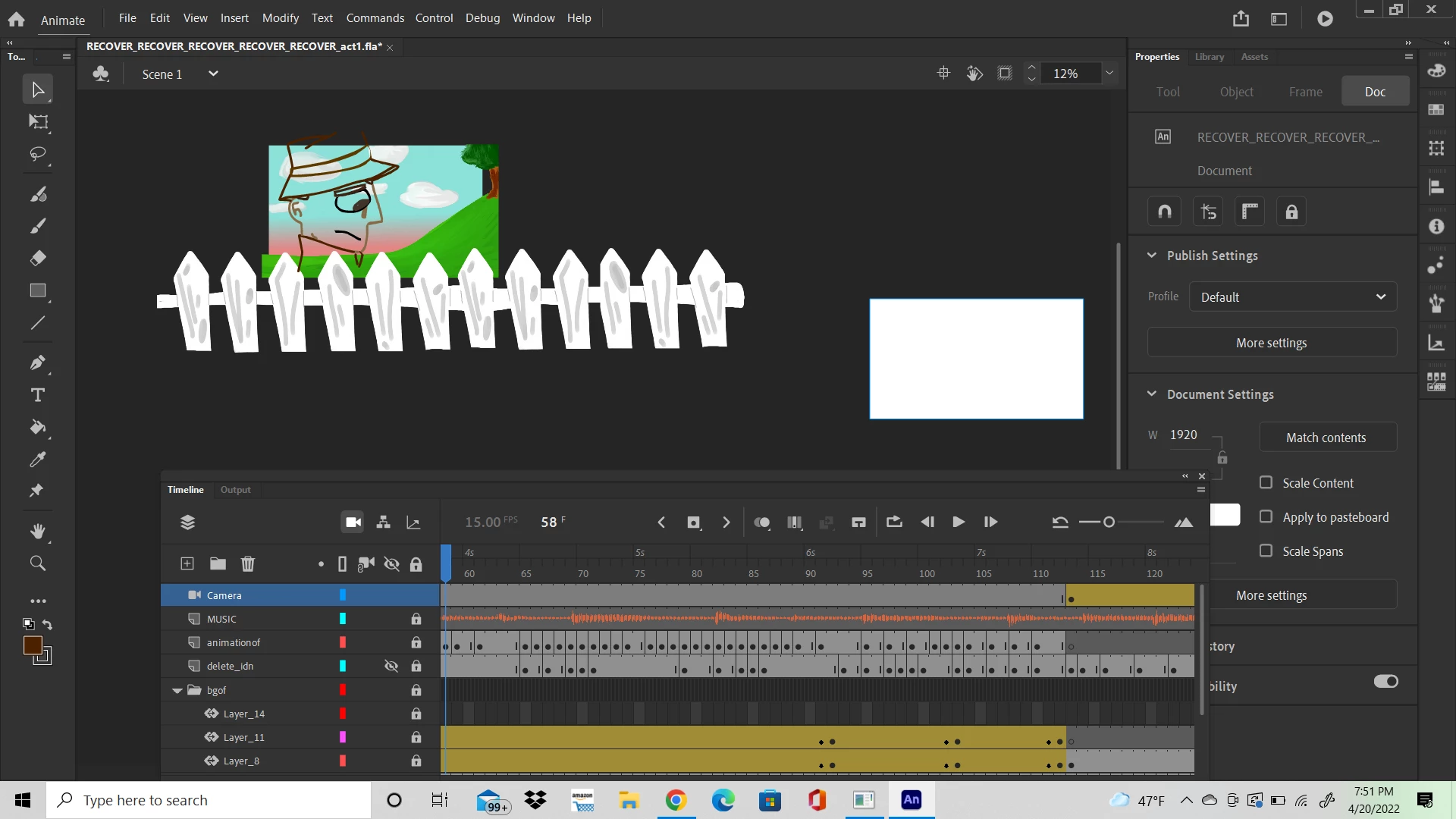The image size is (1456, 819).
Task: Select the Text tool
Action: (x=38, y=395)
